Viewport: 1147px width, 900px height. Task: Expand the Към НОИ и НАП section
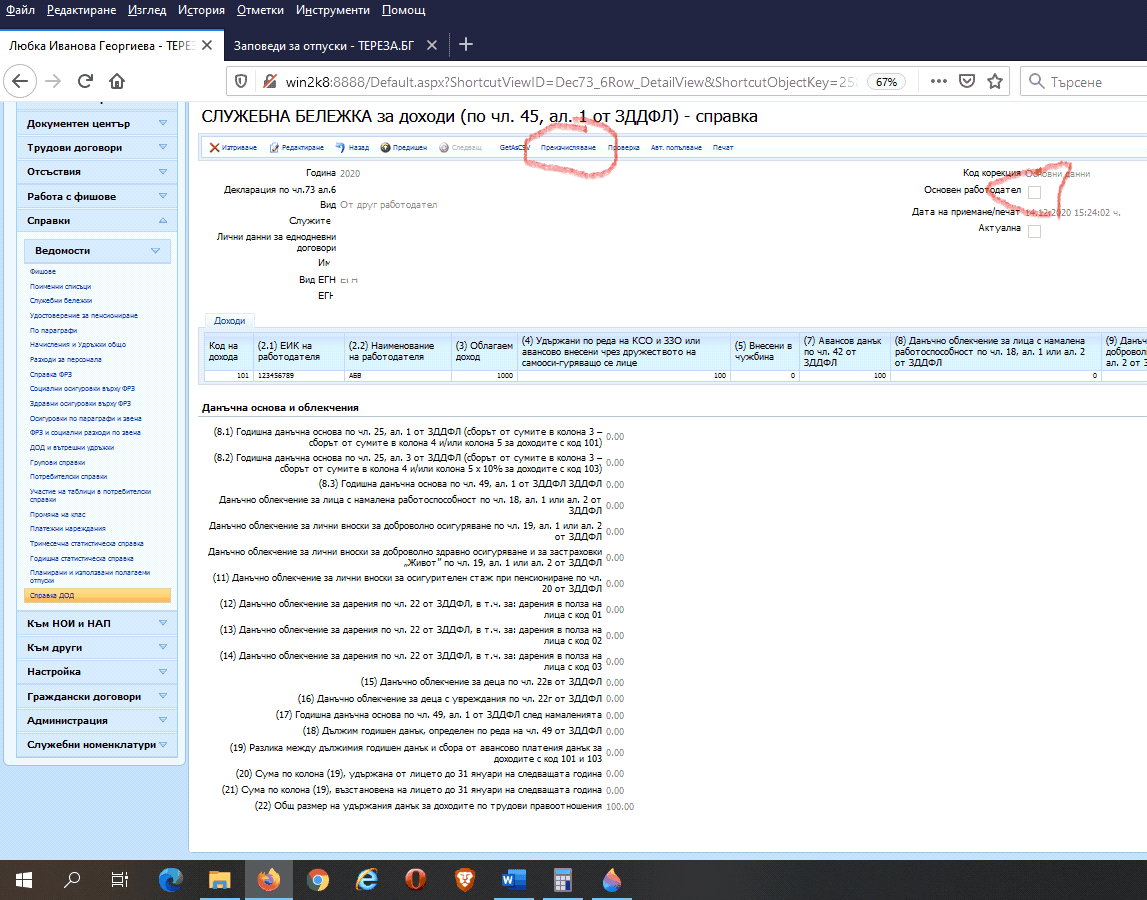(x=97, y=623)
